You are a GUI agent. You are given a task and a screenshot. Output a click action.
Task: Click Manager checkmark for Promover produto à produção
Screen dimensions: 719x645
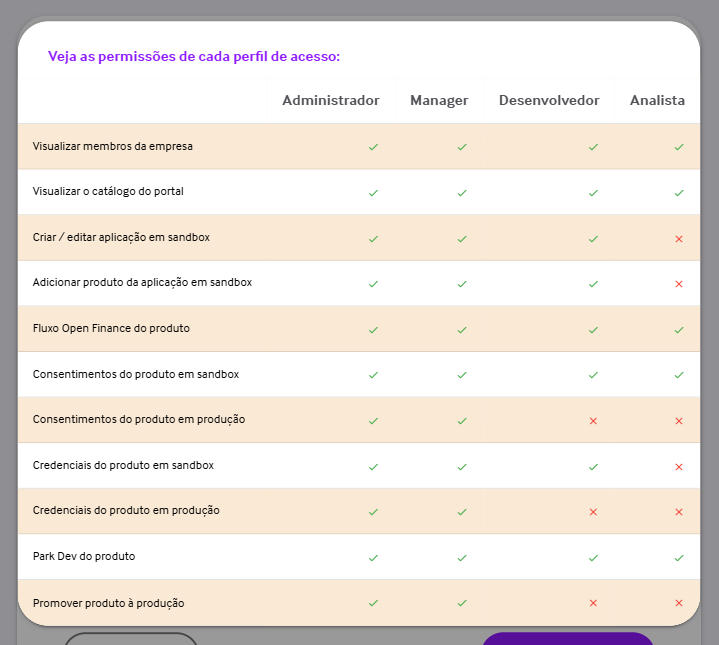[462, 603]
